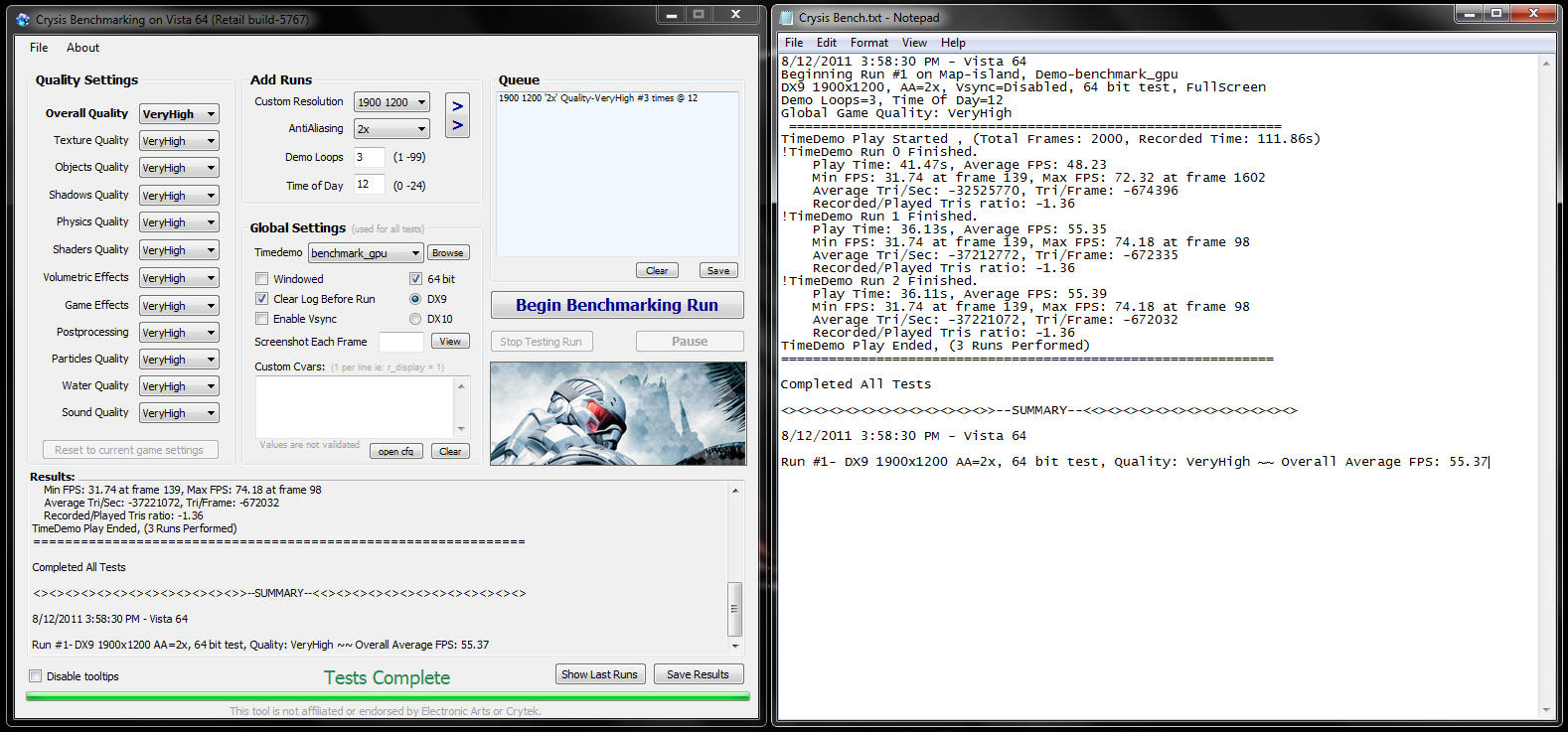
Task: Click the Results panel scrollbar thumb
Action: tap(735, 609)
